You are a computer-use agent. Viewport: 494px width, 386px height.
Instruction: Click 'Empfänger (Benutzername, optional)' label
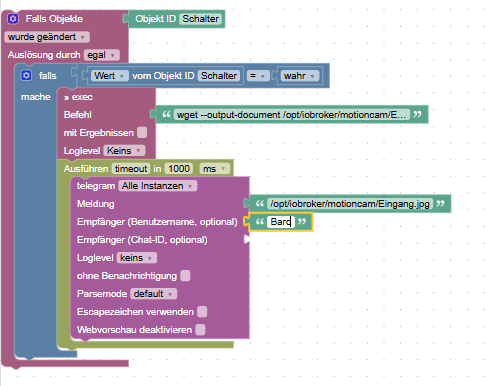[157, 222]
